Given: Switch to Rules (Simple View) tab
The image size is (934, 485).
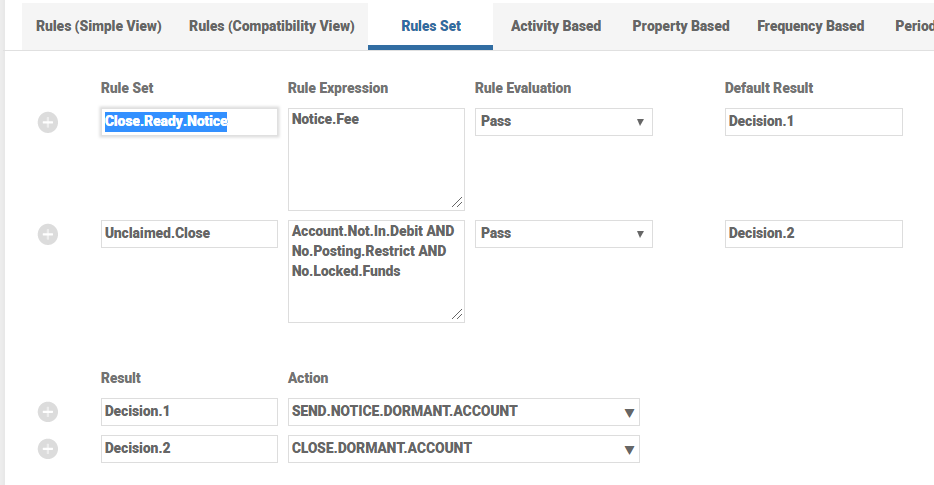Looking at the screenshot, I should (x=98, y=26).
